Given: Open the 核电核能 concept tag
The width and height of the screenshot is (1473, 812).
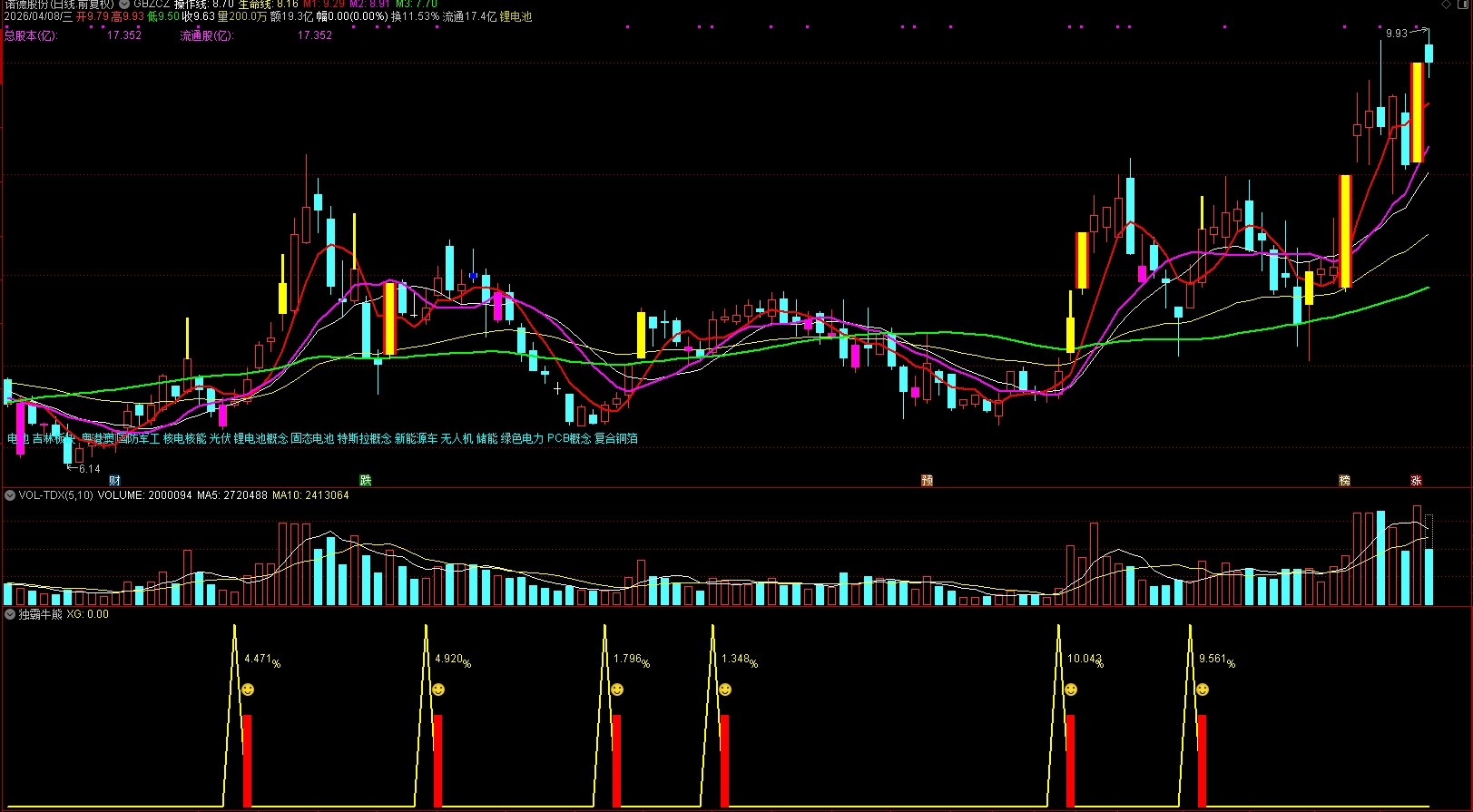Looking at the screenshot, I should 184,438.
